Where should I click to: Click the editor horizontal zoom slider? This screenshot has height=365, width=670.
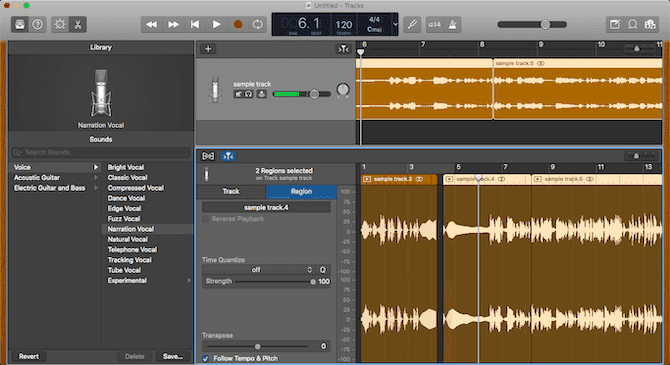tap(636, 156)
